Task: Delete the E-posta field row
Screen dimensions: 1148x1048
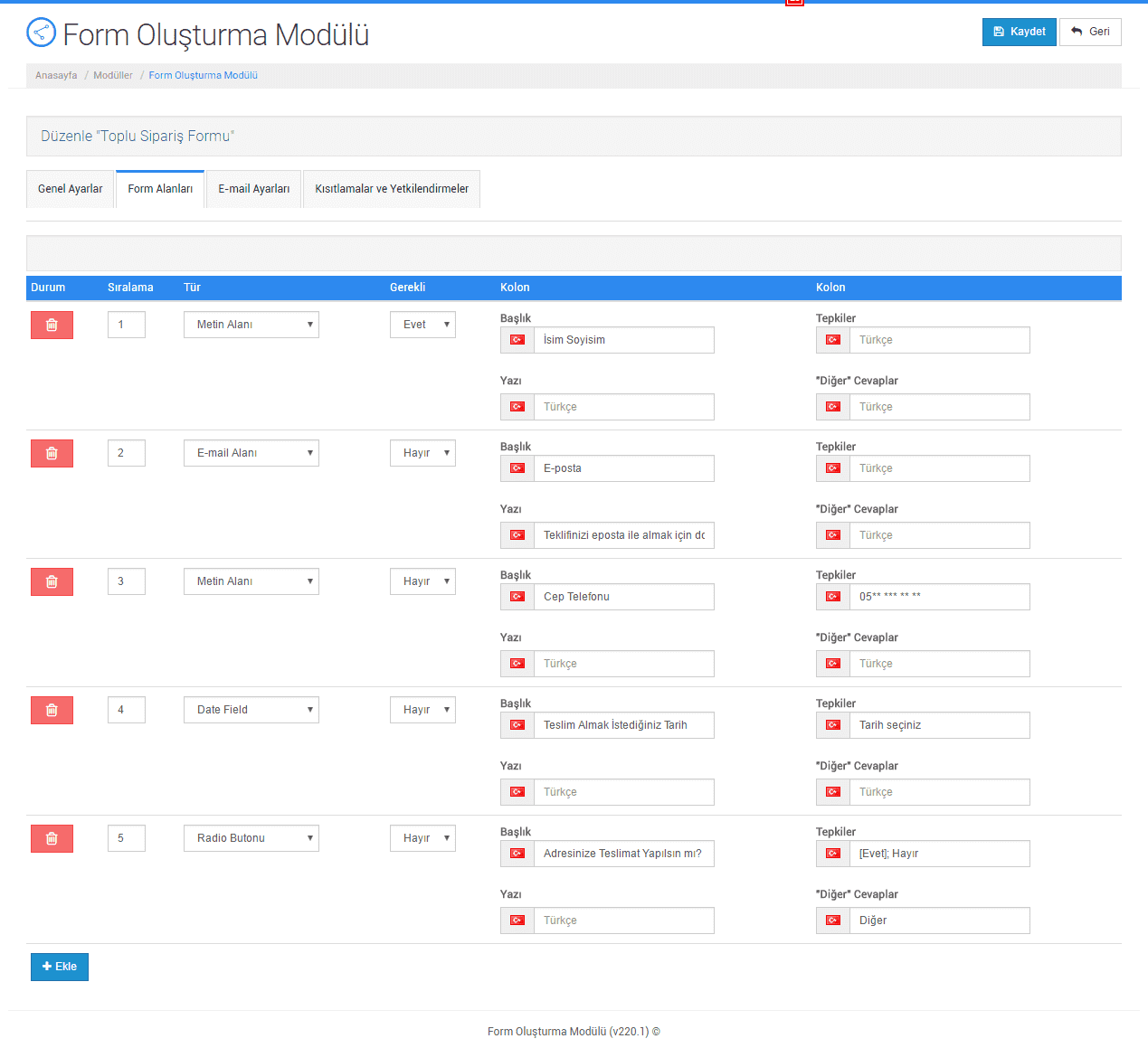Action: (52, 453)
